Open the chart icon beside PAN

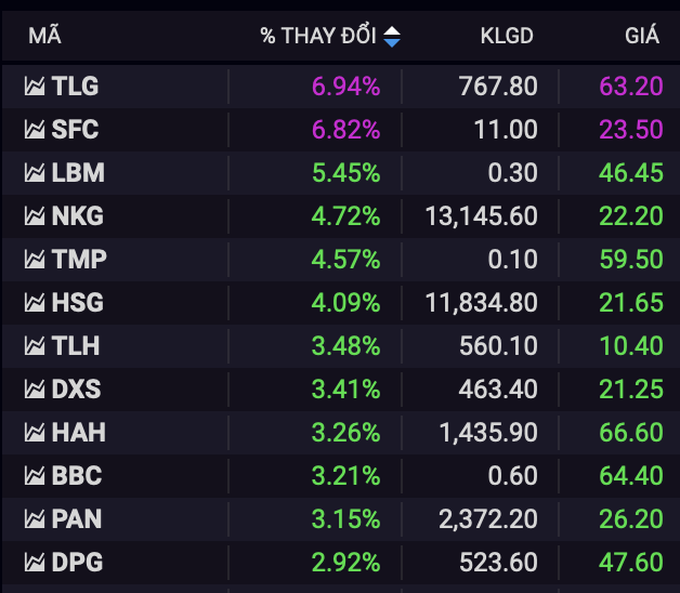coord(35,519)
